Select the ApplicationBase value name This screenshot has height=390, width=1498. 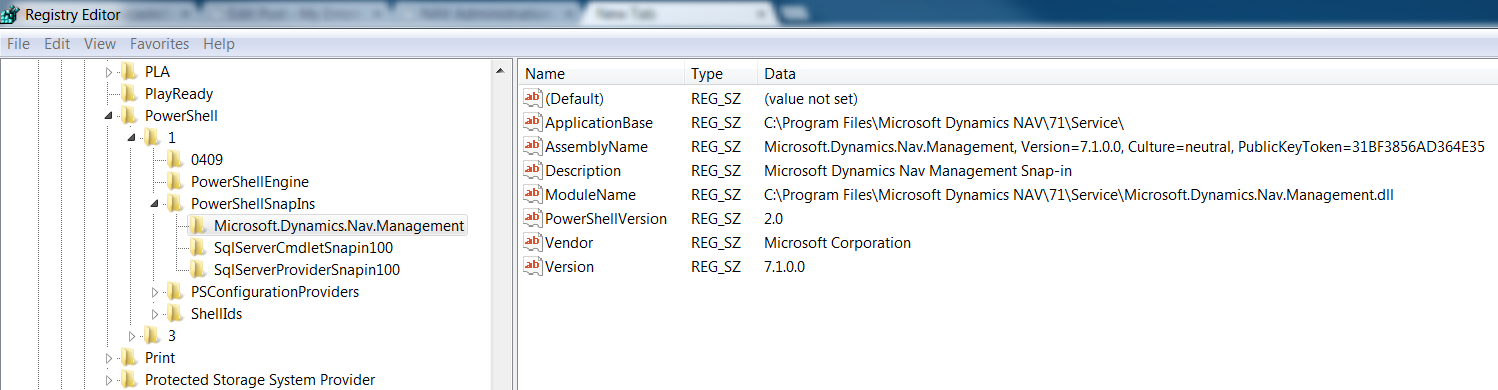(599, 123)
